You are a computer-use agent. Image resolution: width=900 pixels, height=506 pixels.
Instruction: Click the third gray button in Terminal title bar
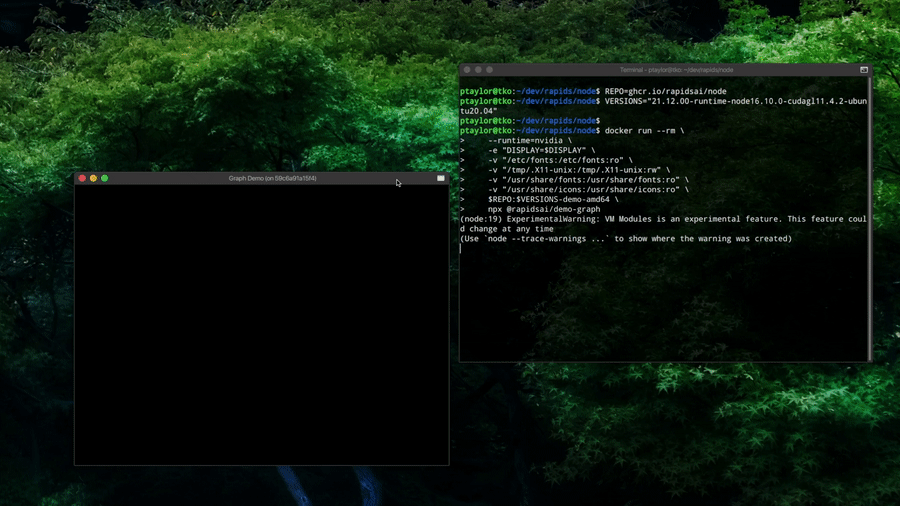489,70
